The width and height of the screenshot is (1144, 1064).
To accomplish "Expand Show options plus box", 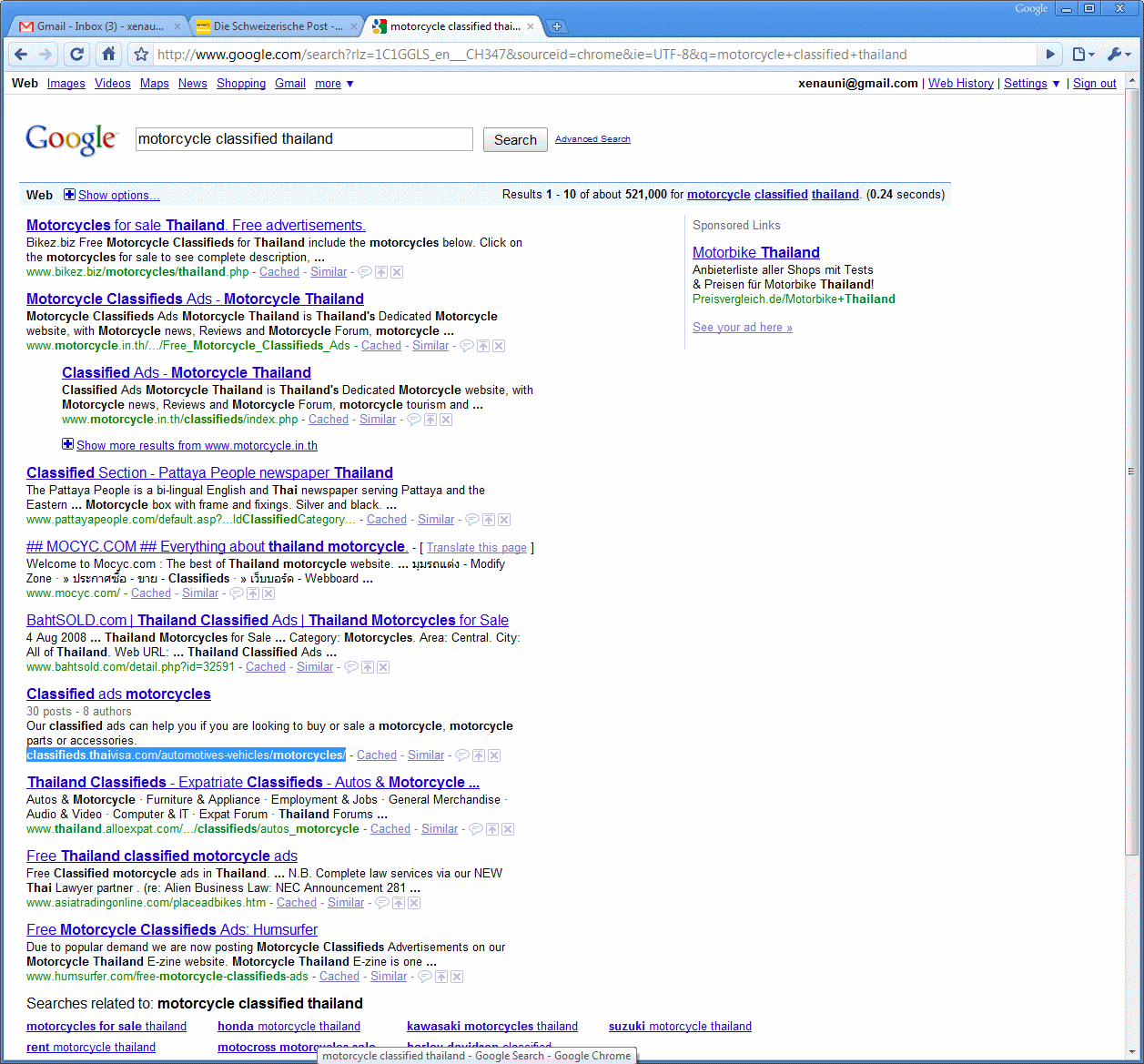I will point(69,195).
